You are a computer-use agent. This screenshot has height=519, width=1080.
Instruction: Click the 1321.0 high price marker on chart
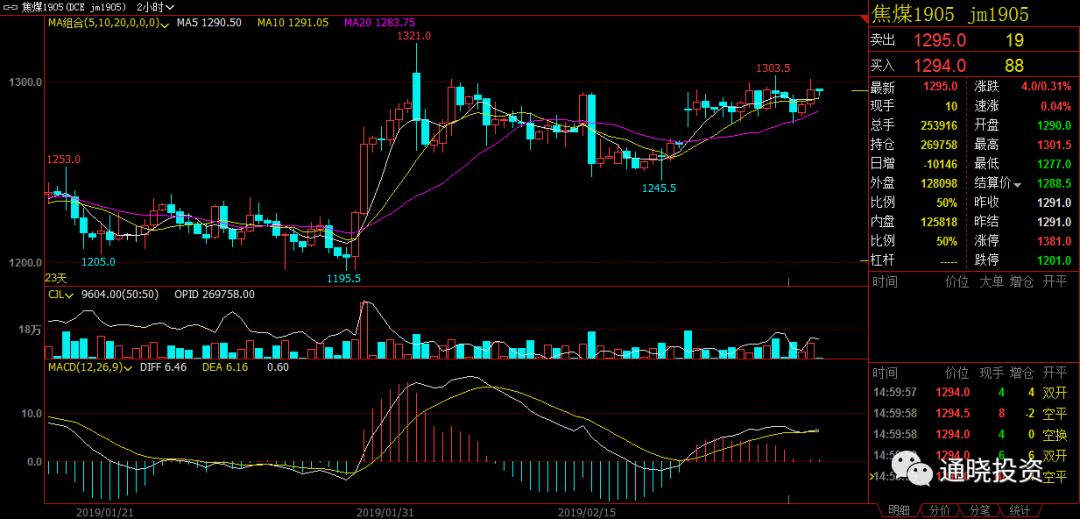414,36
